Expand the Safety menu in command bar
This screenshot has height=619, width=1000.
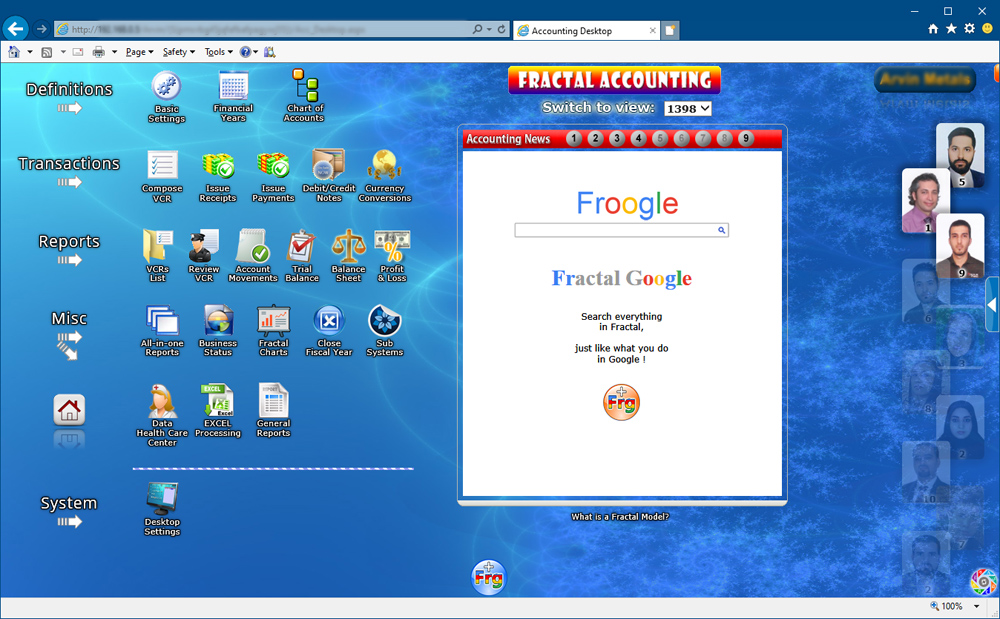(179, 52)
